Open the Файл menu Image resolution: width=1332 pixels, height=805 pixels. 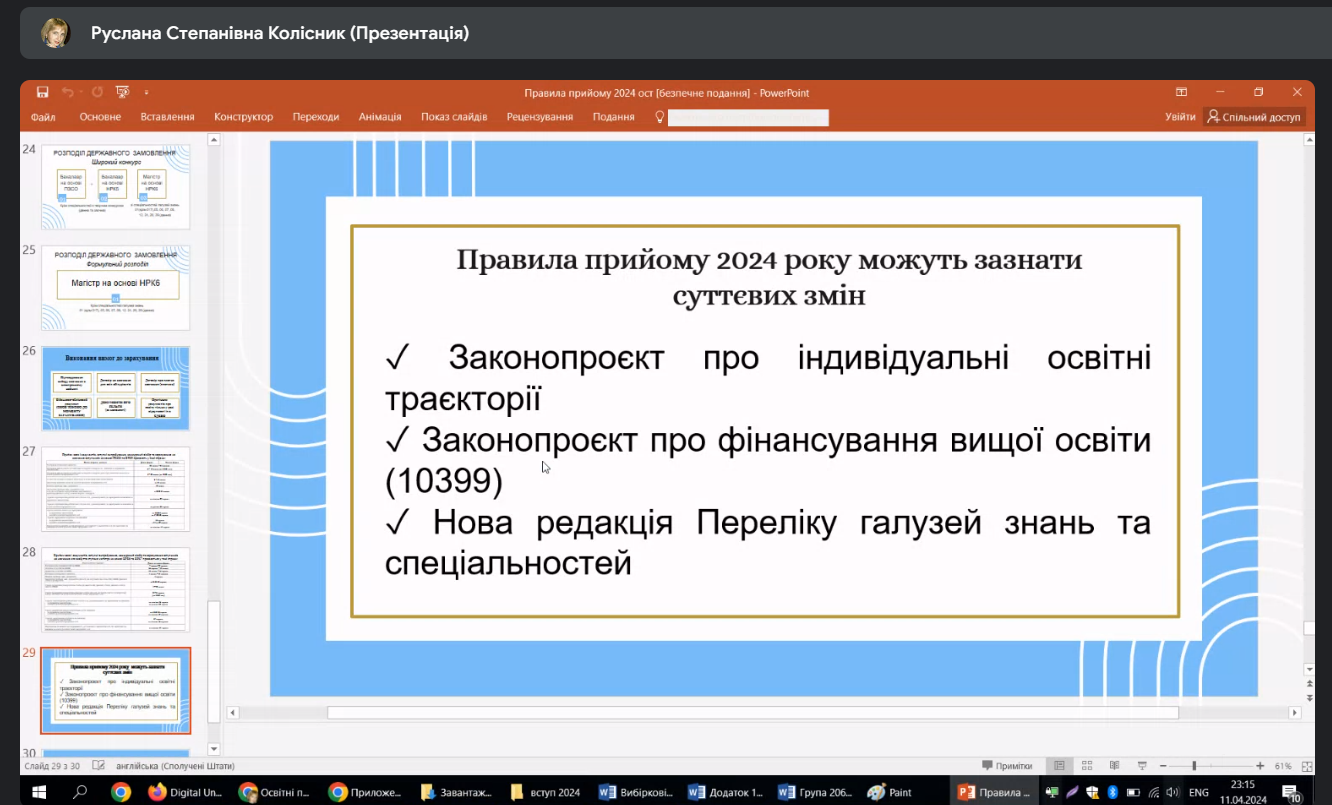point(43,117)
